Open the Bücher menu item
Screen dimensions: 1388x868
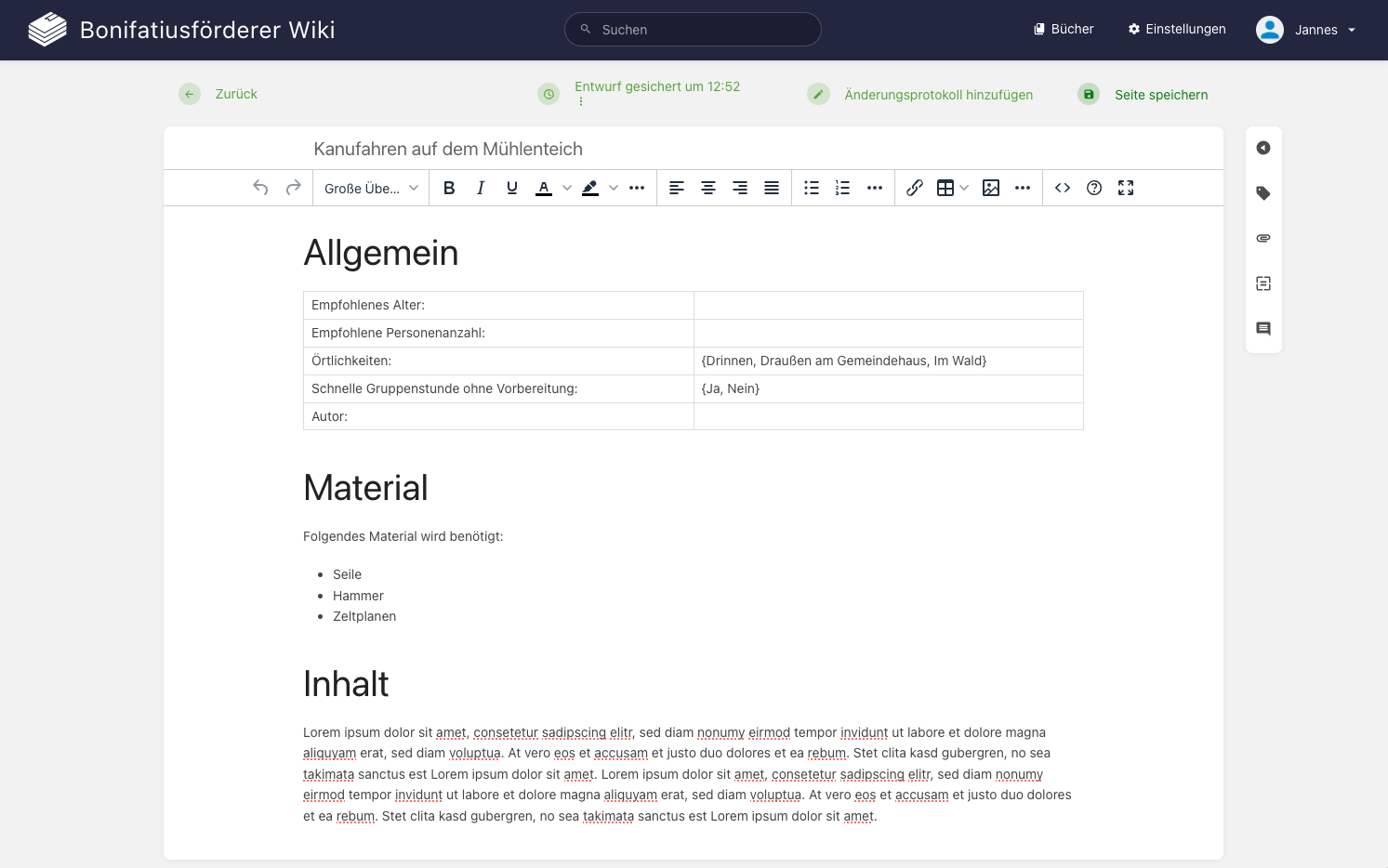pos(1064,30)
